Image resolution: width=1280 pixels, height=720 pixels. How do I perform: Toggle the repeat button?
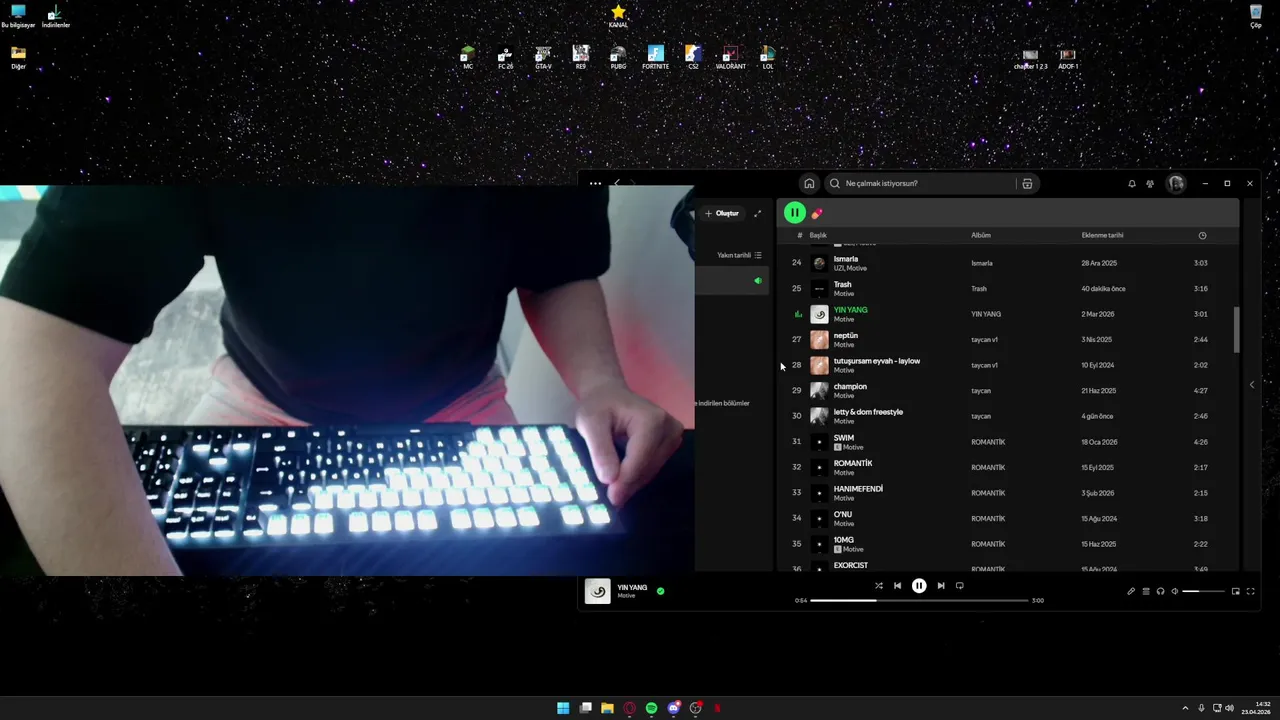pos(960,586)
